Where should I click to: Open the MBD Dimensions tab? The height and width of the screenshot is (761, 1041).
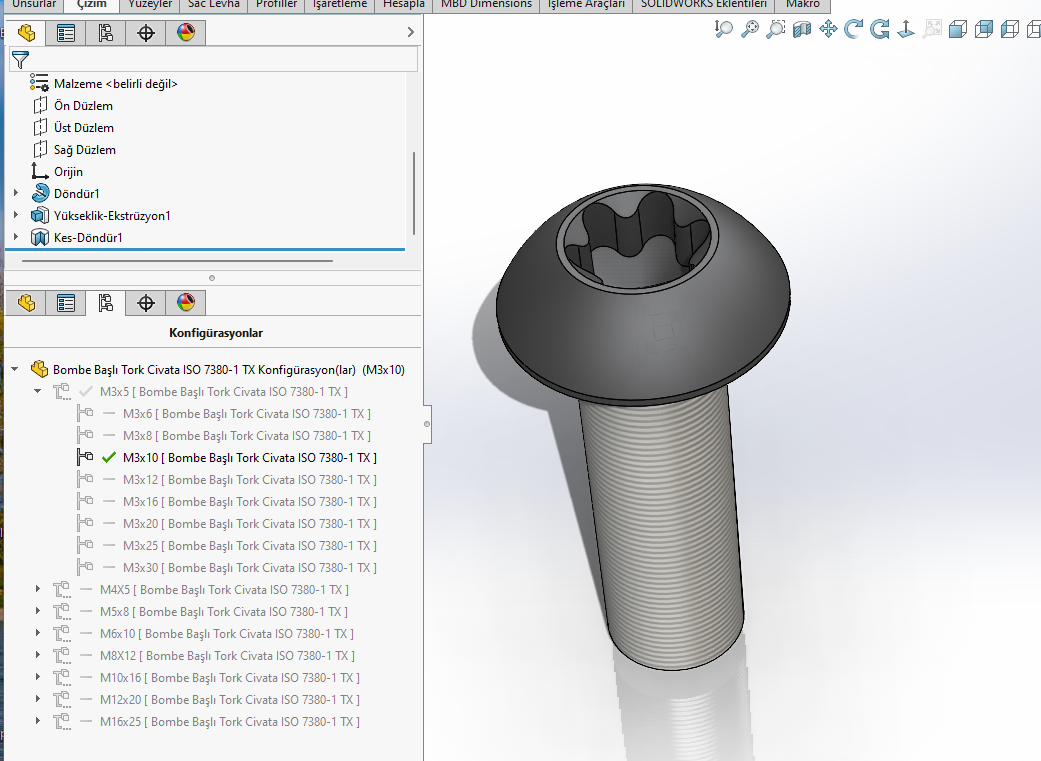(486, 5)
